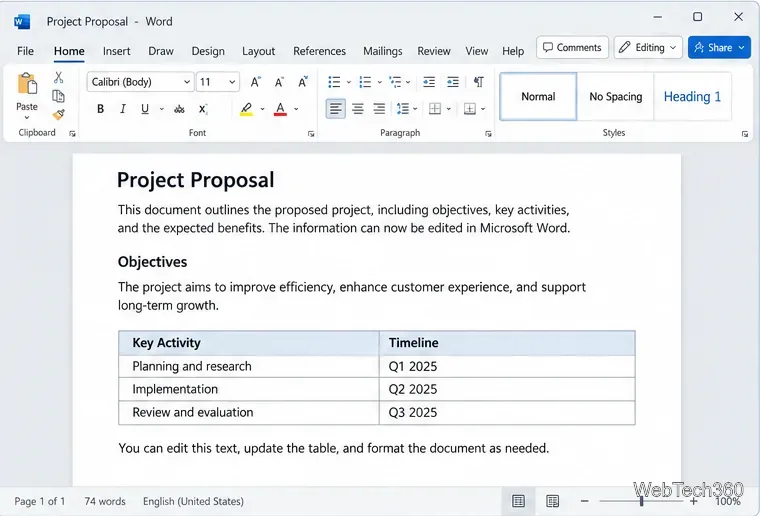This screenshot has width=760, height=516.
Task: Open the Font dialog launcher
Action: [x=311, y=134]
